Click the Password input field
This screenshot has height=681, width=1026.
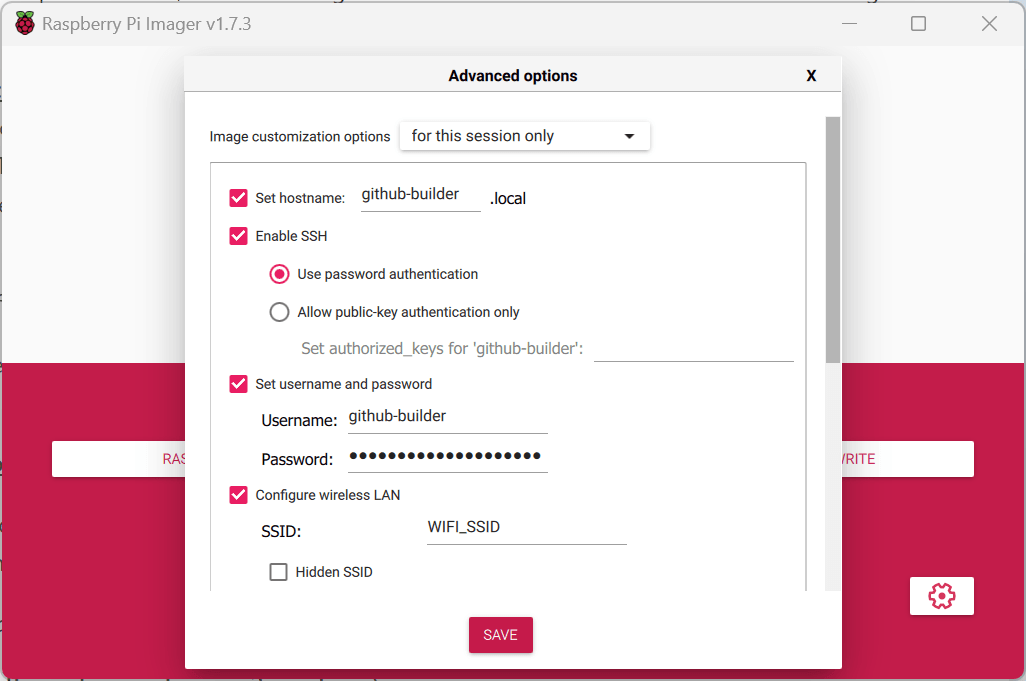click(447, 455)
